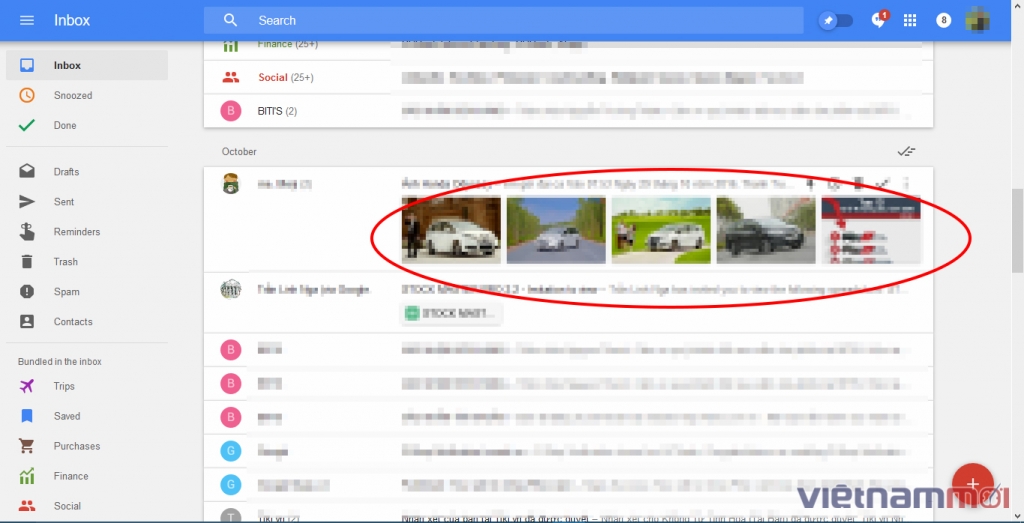Open the spreadsheet attachment chip
The image size is (1024, 523).
coord(451,313)
